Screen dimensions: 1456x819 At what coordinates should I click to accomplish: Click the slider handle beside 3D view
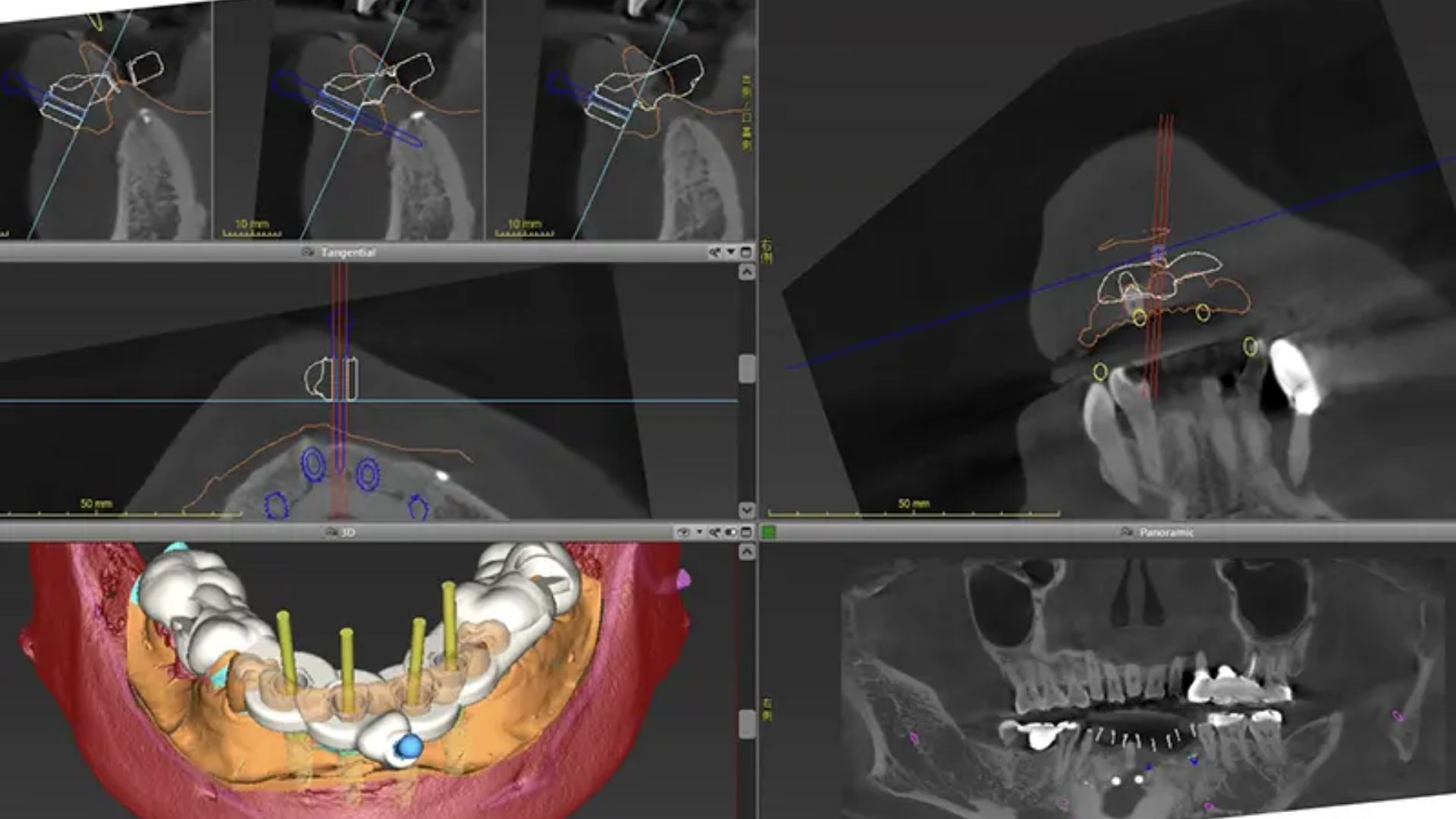click(x=747, y=723)
